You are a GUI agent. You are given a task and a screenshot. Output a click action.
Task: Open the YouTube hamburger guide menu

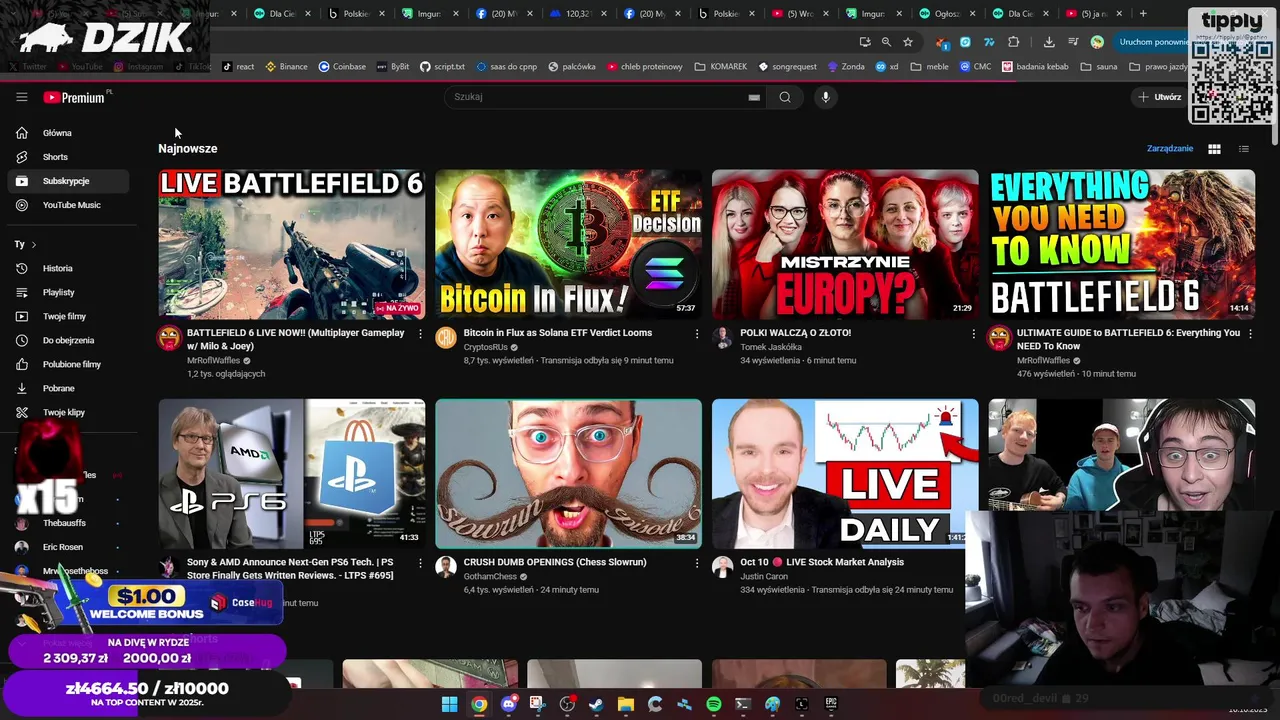tap(21, 97)
